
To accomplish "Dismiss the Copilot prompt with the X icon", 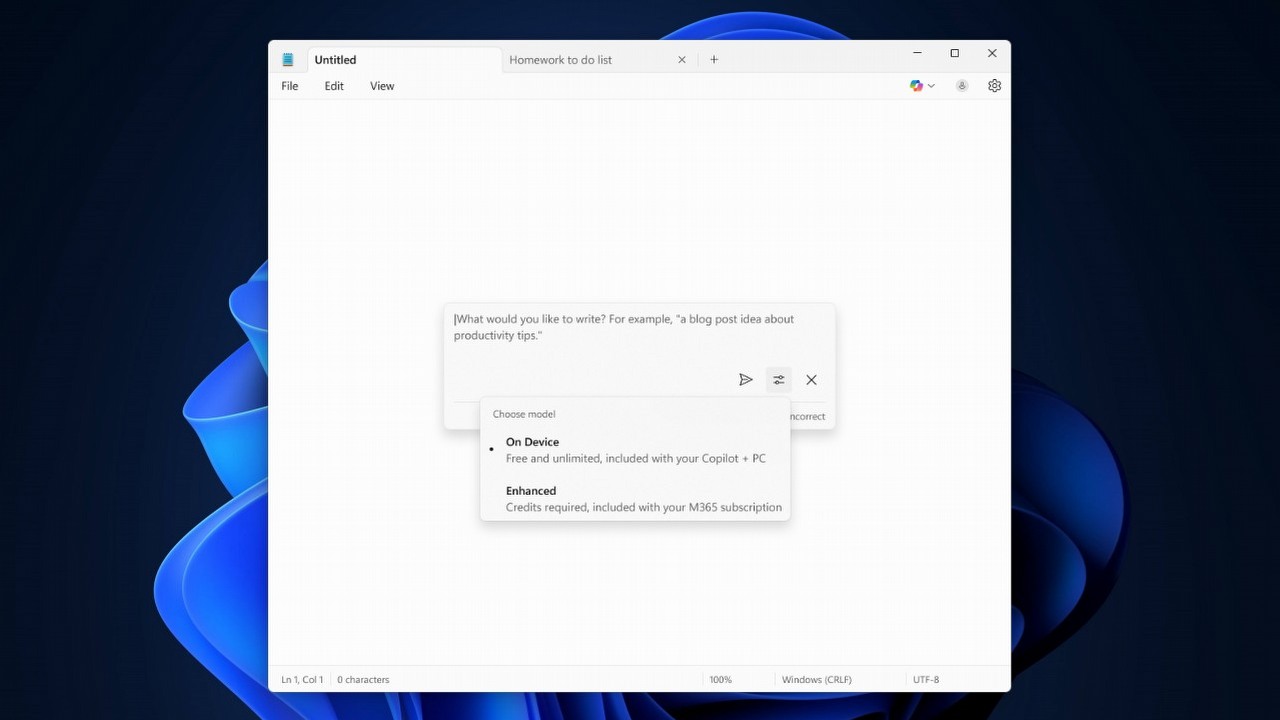I will point(811,380).
